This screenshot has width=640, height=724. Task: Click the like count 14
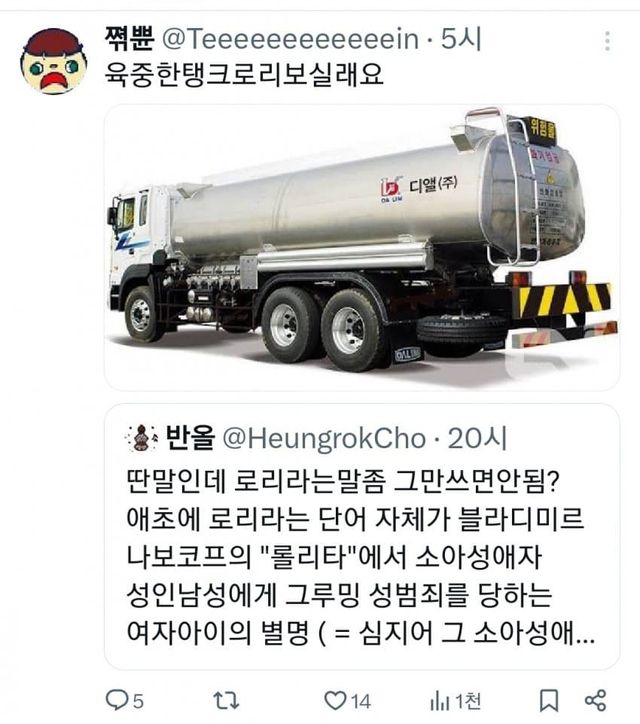point(360,701)
